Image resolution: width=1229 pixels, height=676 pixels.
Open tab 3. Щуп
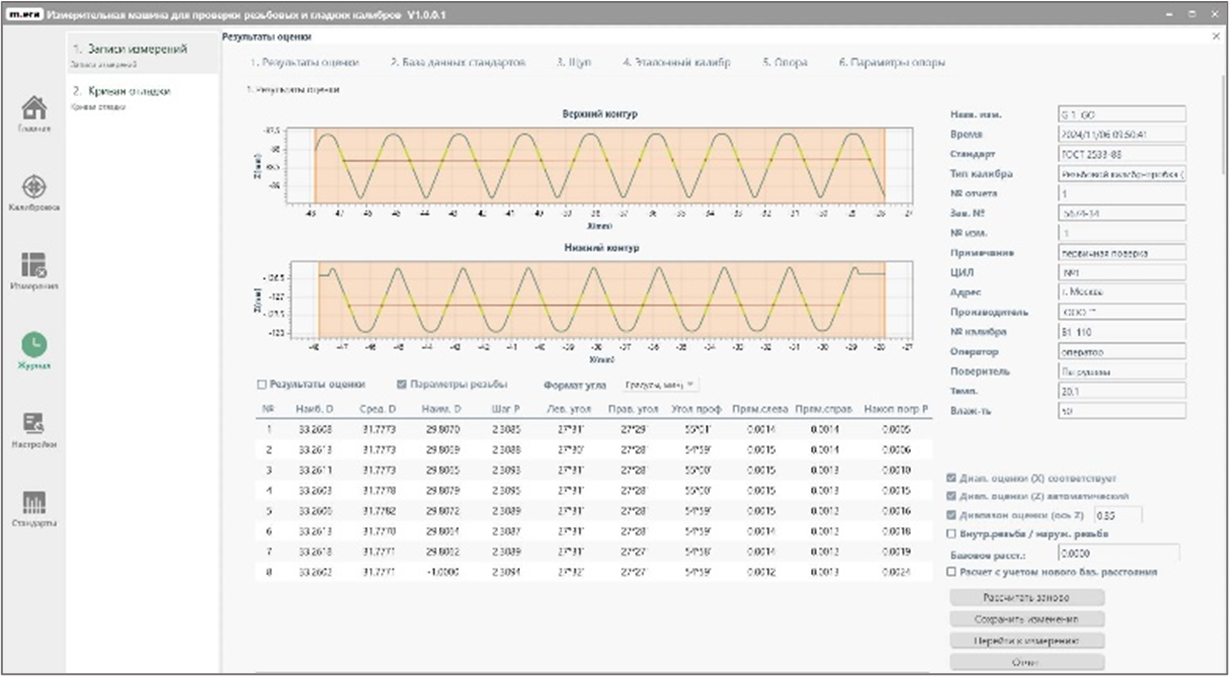pyautogui.click(x=574, y=62)
